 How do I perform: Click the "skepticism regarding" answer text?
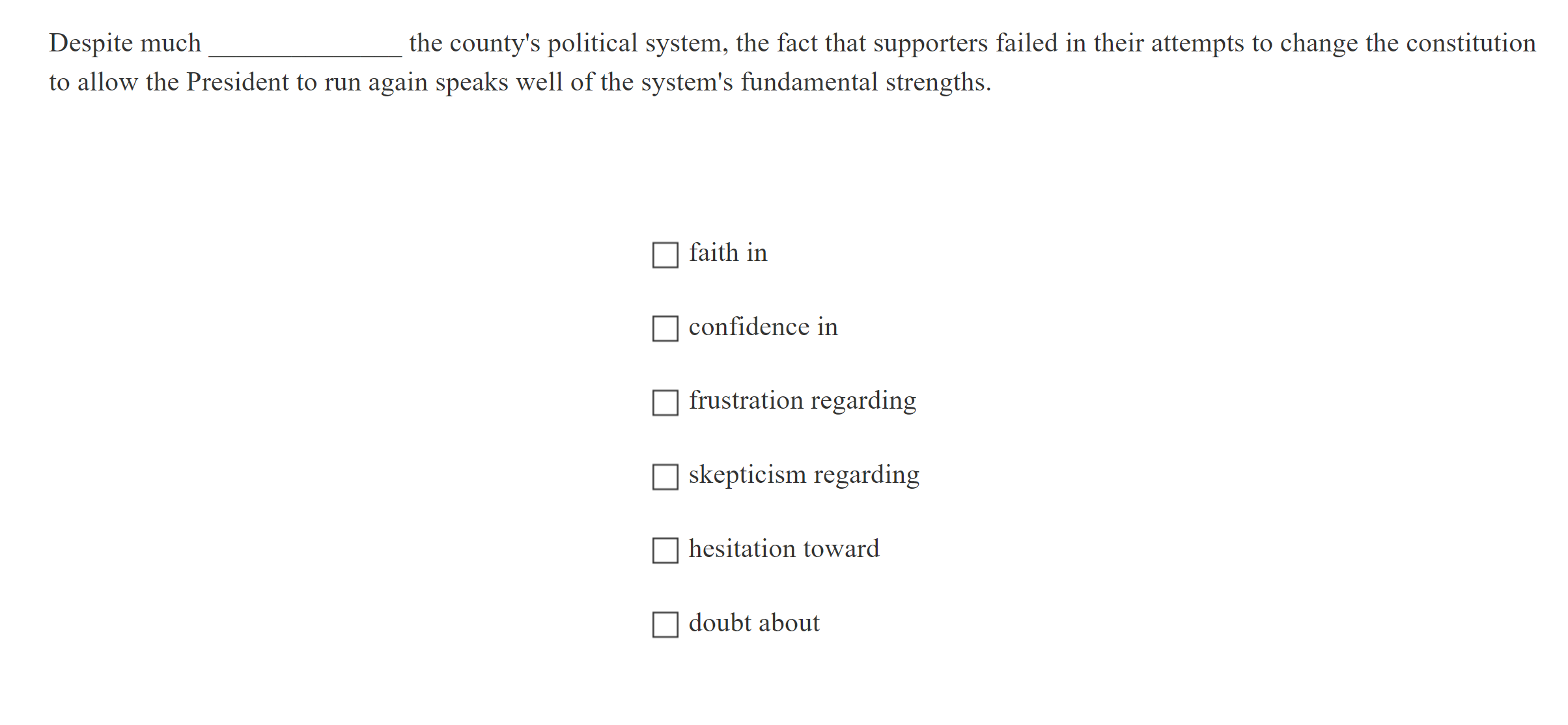[805, 476]
